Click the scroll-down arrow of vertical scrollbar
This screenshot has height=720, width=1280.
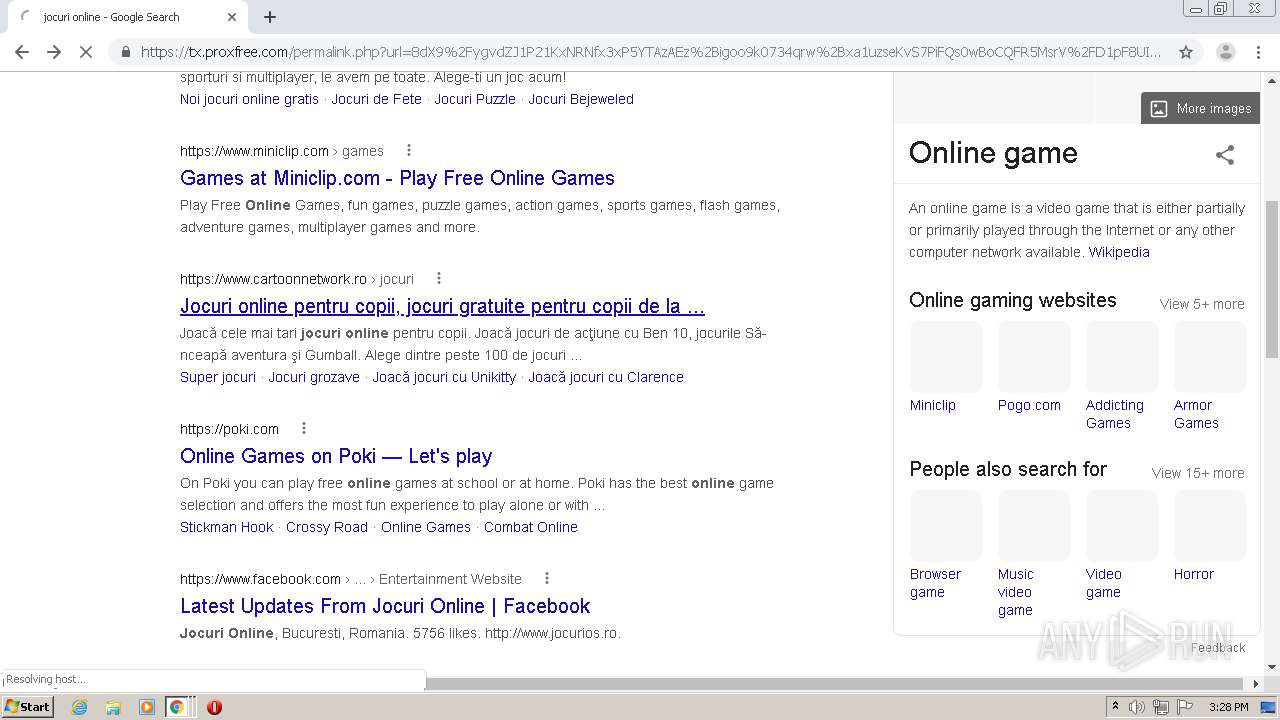(1272, 667)
